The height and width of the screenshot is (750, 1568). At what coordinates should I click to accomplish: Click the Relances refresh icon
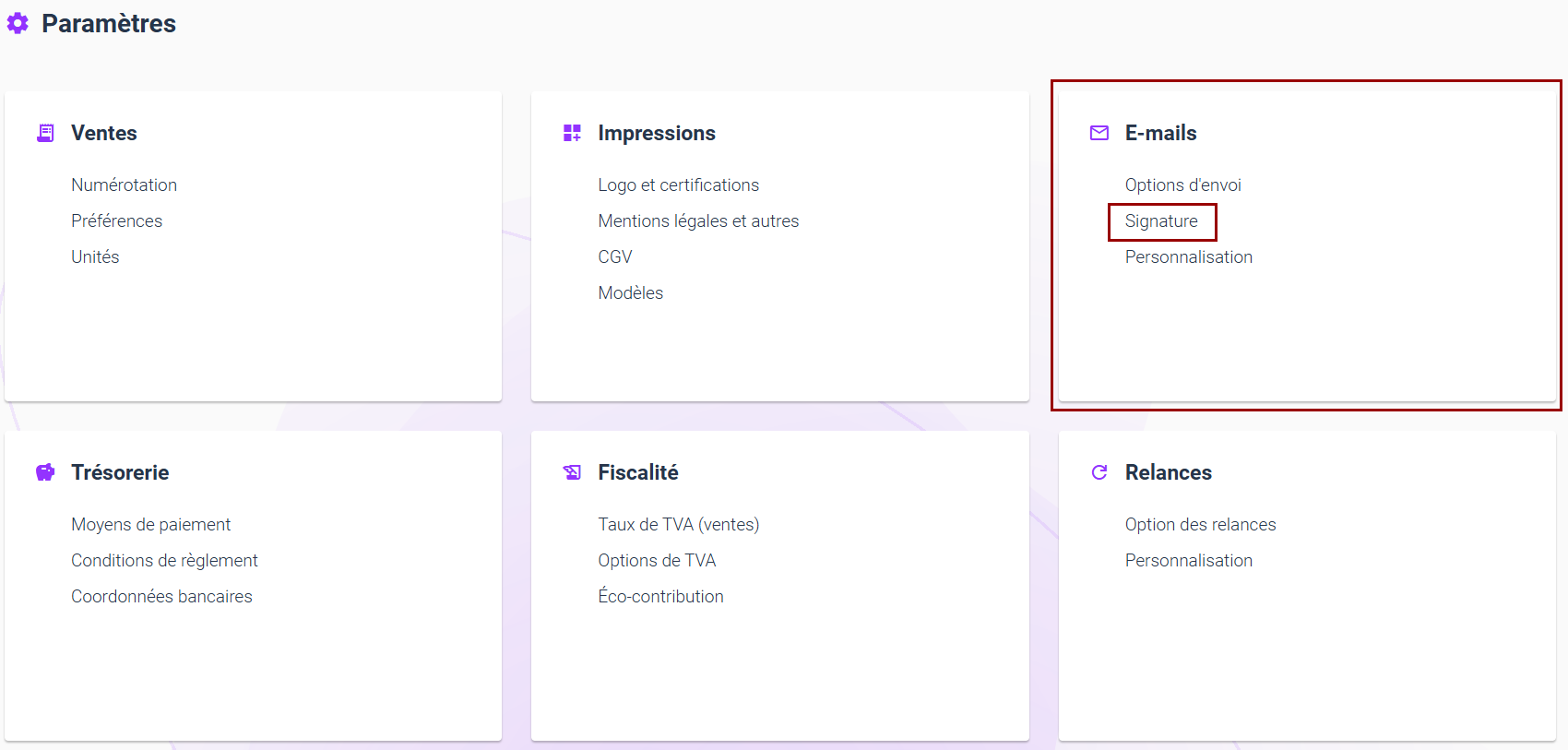1099,472
